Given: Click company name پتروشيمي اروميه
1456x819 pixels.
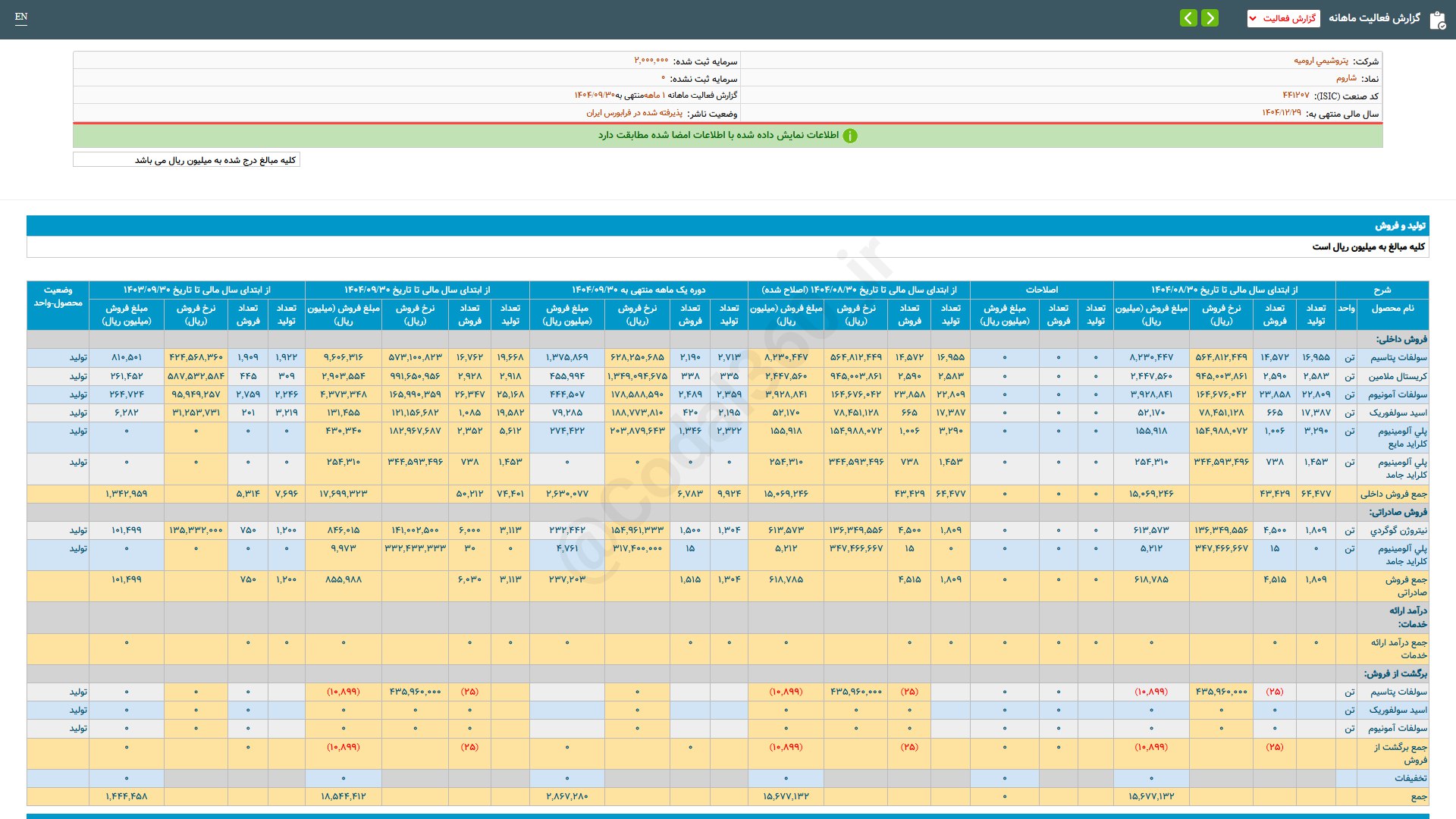Looking at the screenshot, I should [1320, 61].
